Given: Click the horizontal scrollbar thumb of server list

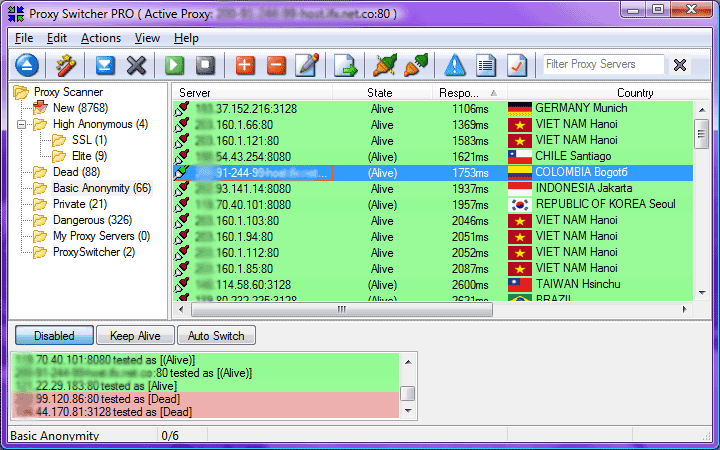Looking at the screenshot, I should tap(342, 309).
